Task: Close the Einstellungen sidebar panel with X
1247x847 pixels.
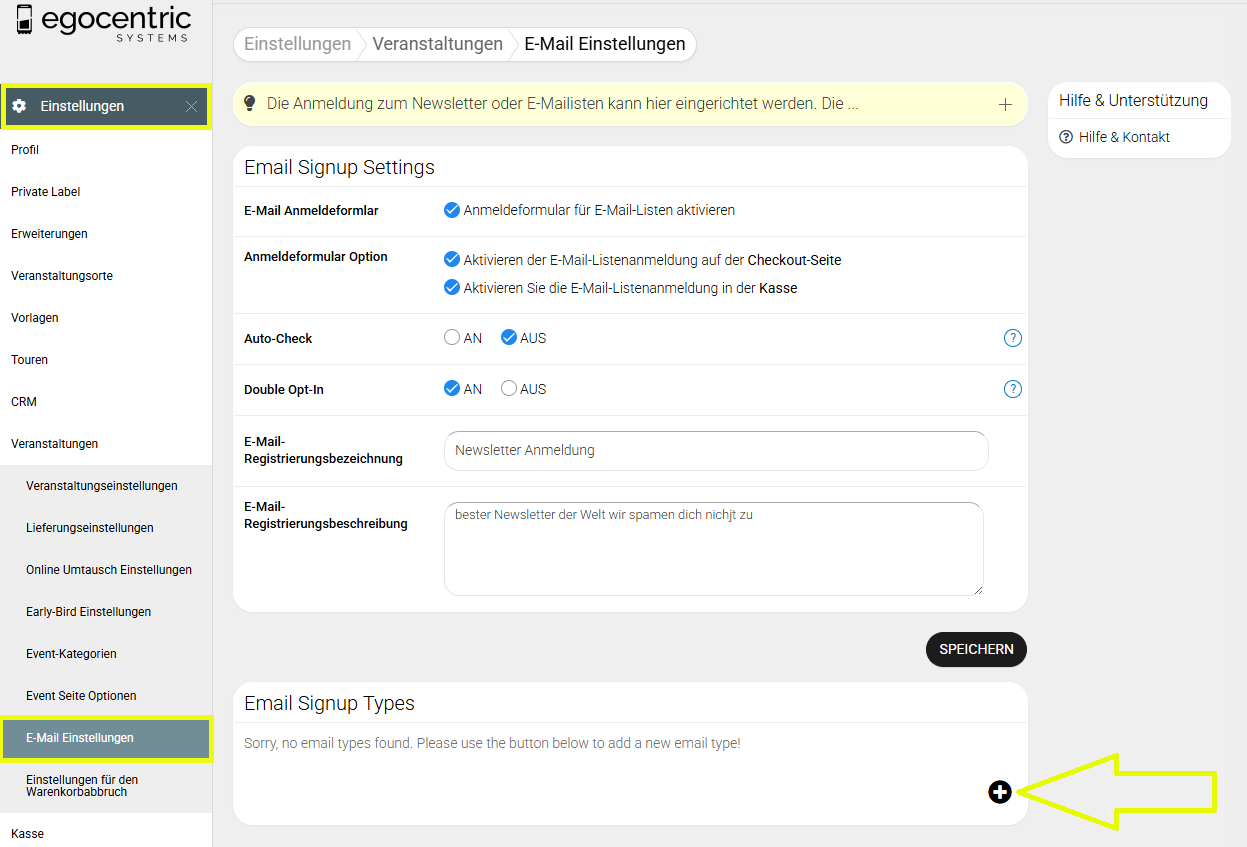Action: pyautogui.click(x=191, y=106)
